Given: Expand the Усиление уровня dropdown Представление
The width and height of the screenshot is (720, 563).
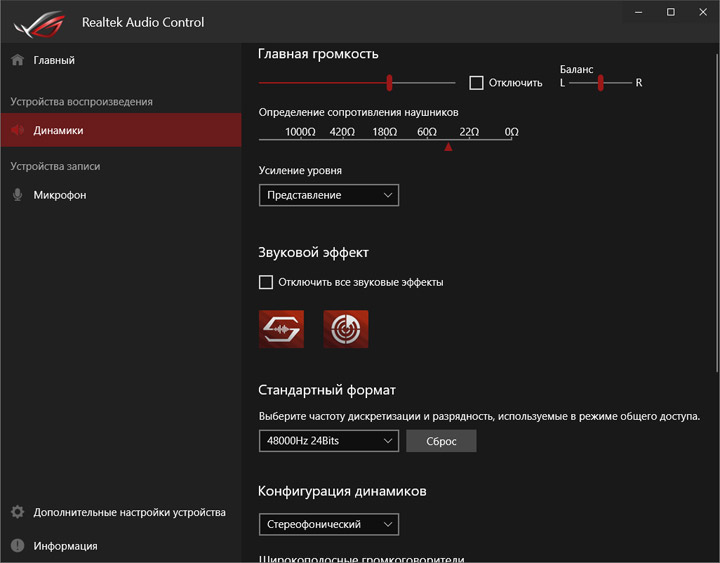Looking at the screenshot, I should [x=329, y=195].
